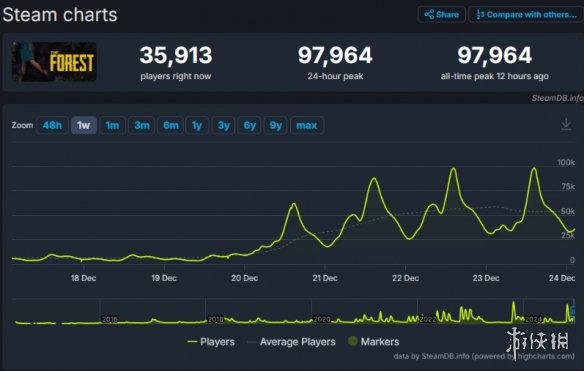This screenshot has height=371, width=584.
Task: Click the 18 Dec axis label
Action: click(x=83, y=278)
